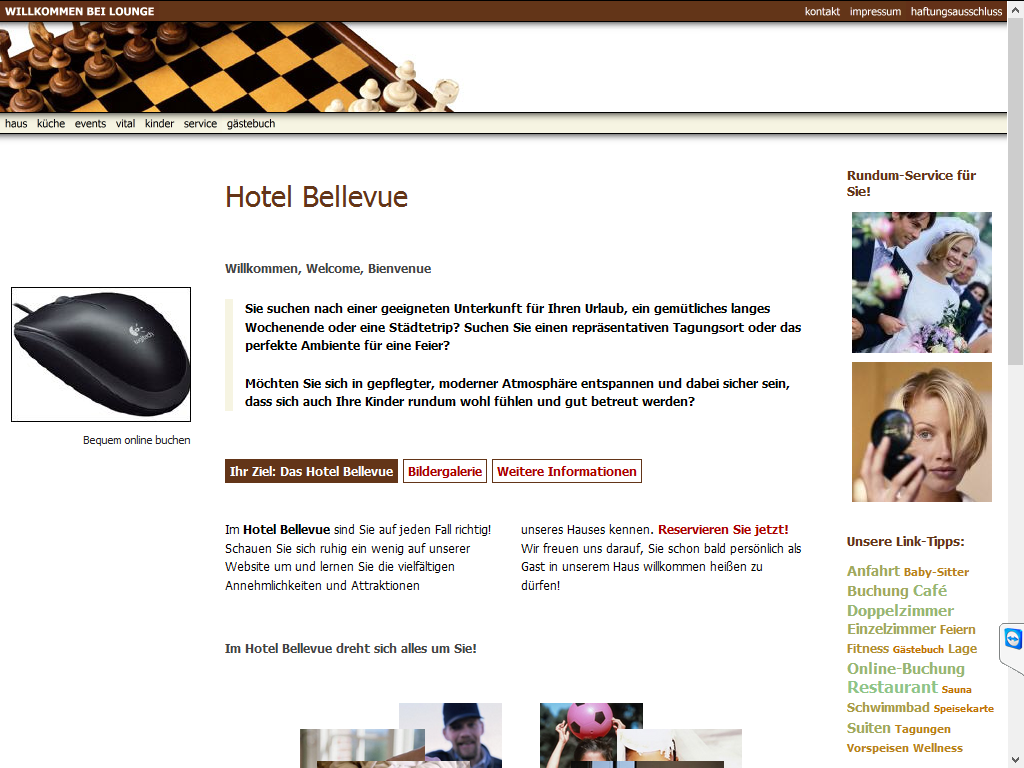This screenshot has height=768, width=1024.
Task: Open the Lage tag link
Action: pyautogui.click(x=963, y=648)
